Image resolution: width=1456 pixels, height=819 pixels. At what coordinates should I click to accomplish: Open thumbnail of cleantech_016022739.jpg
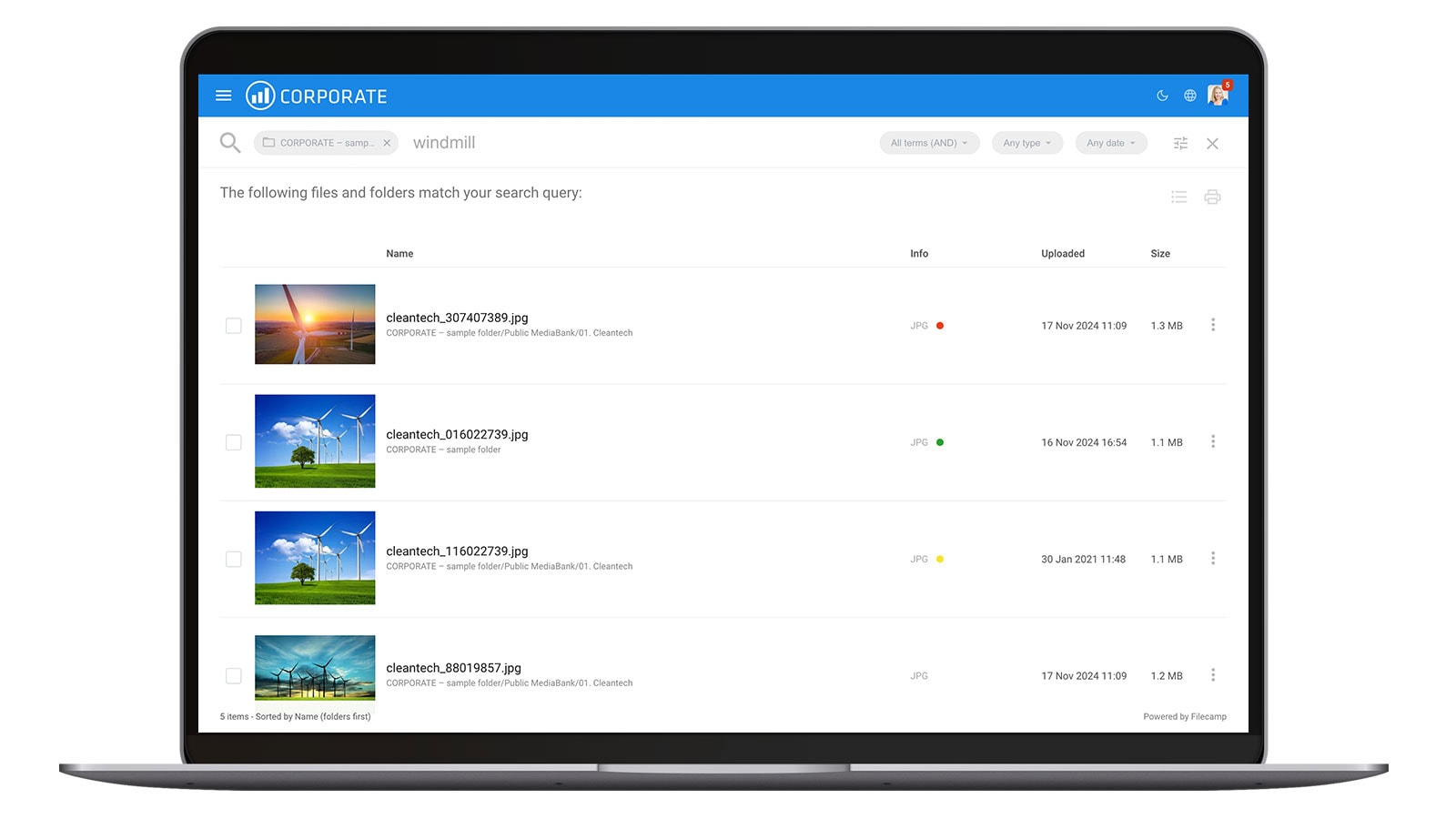(315, 441)
